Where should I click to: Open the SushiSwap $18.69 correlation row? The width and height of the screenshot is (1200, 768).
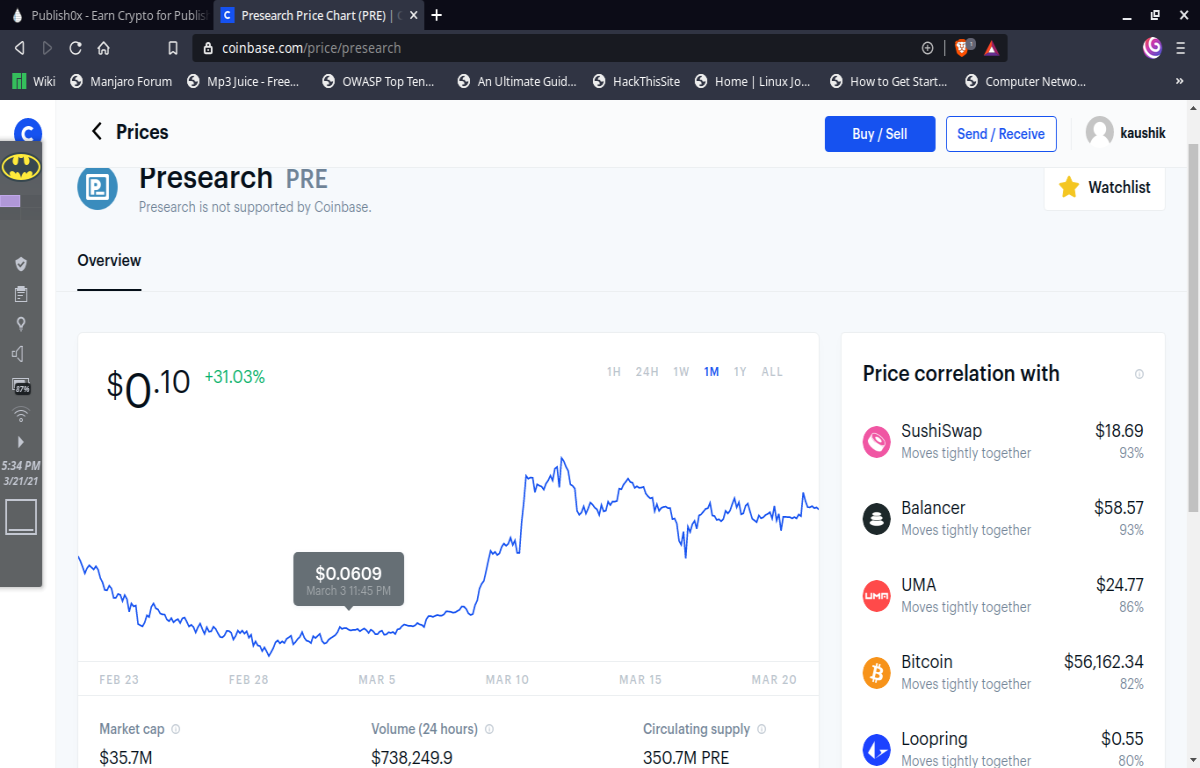(x=1003, y=442)
